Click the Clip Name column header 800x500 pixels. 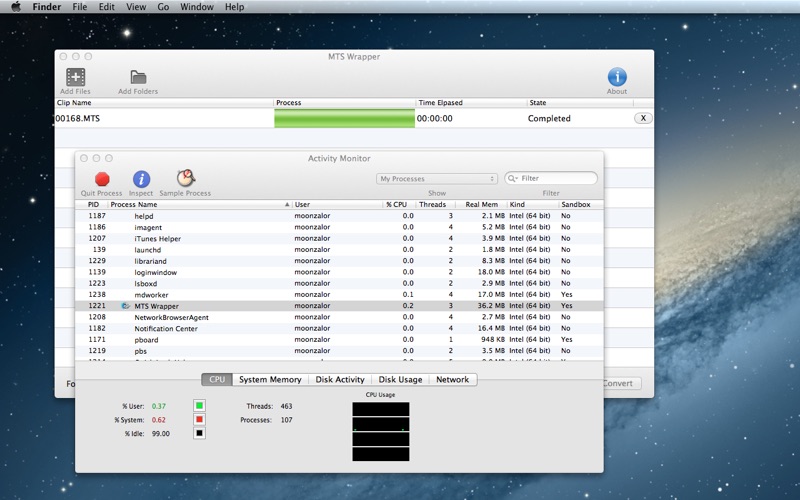[164, 103]
